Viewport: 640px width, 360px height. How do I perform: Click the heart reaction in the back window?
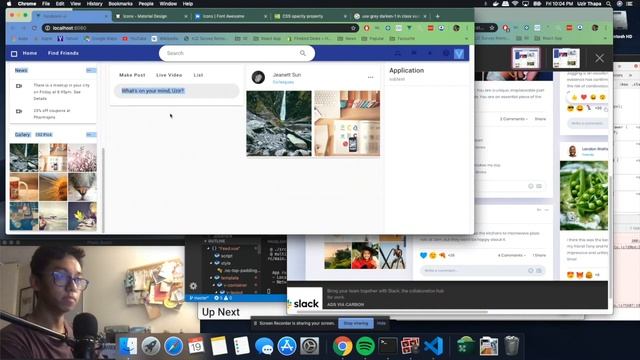pyautogui.click(x=584, y=97)
